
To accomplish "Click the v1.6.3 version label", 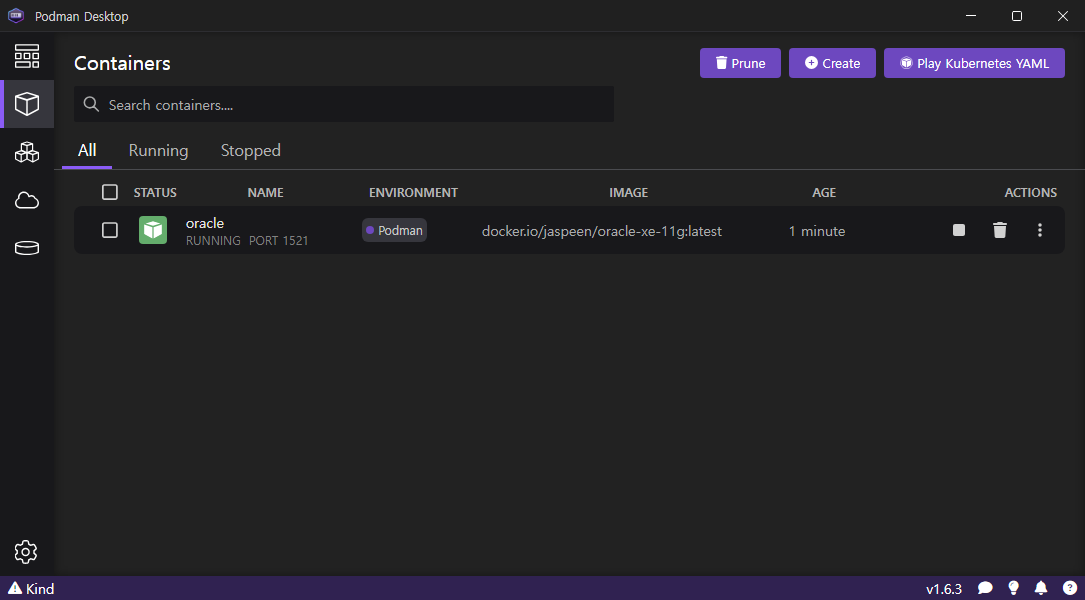I will (944, 589).
